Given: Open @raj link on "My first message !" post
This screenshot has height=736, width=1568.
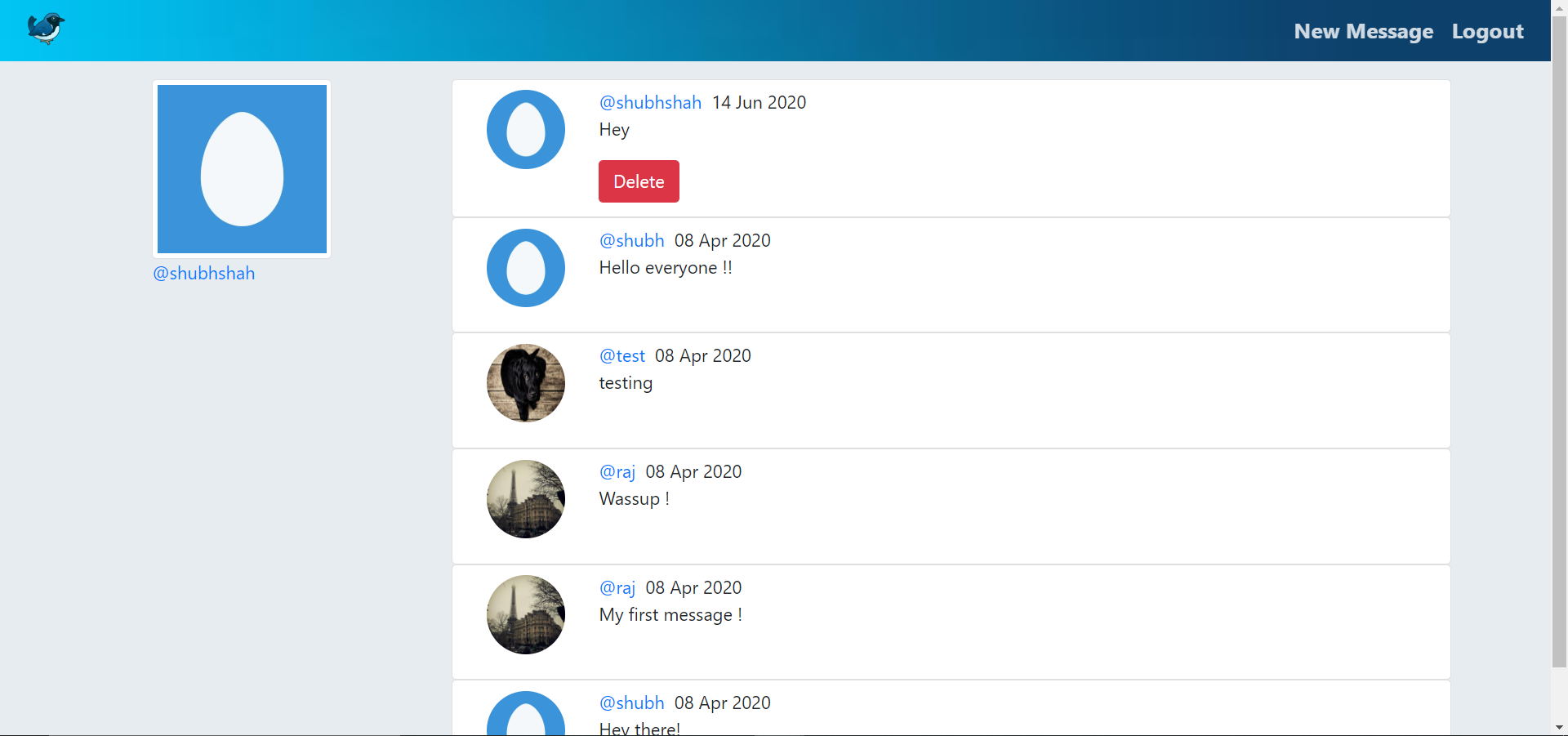Looking at the screenshot, I should 617,587.
